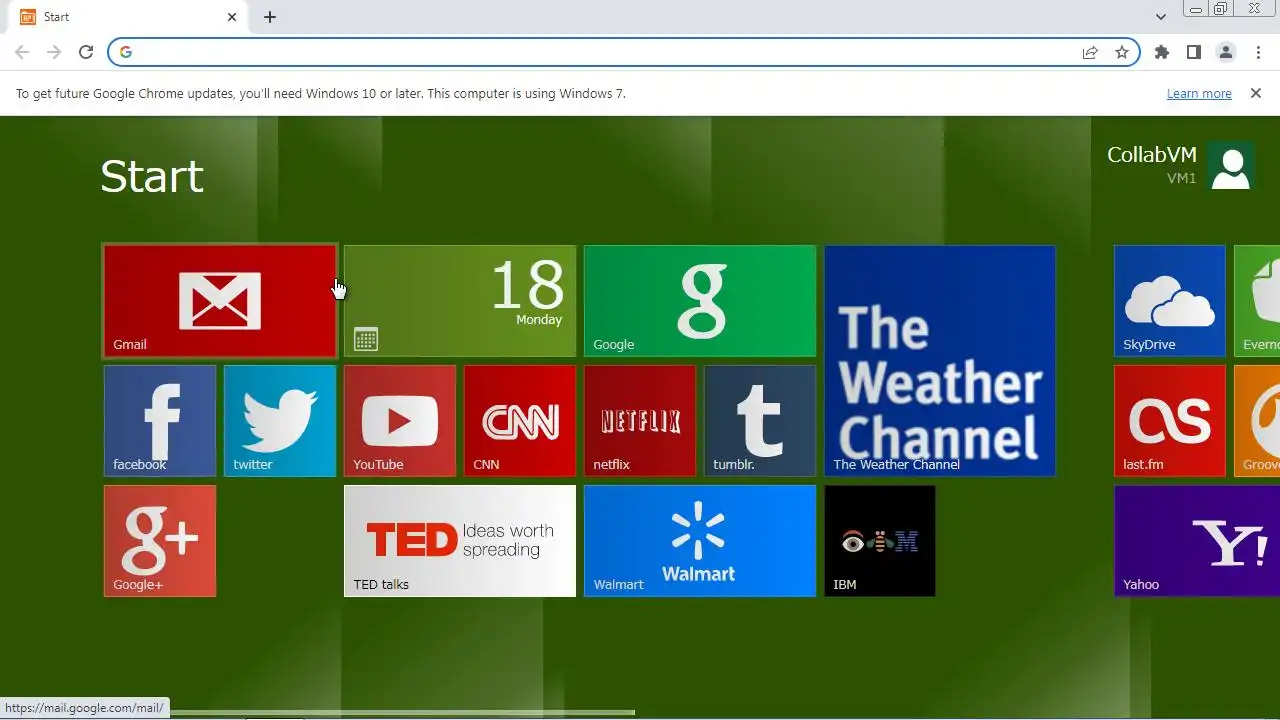
Task: Click the Learn more link
Action: point(1199,93)
